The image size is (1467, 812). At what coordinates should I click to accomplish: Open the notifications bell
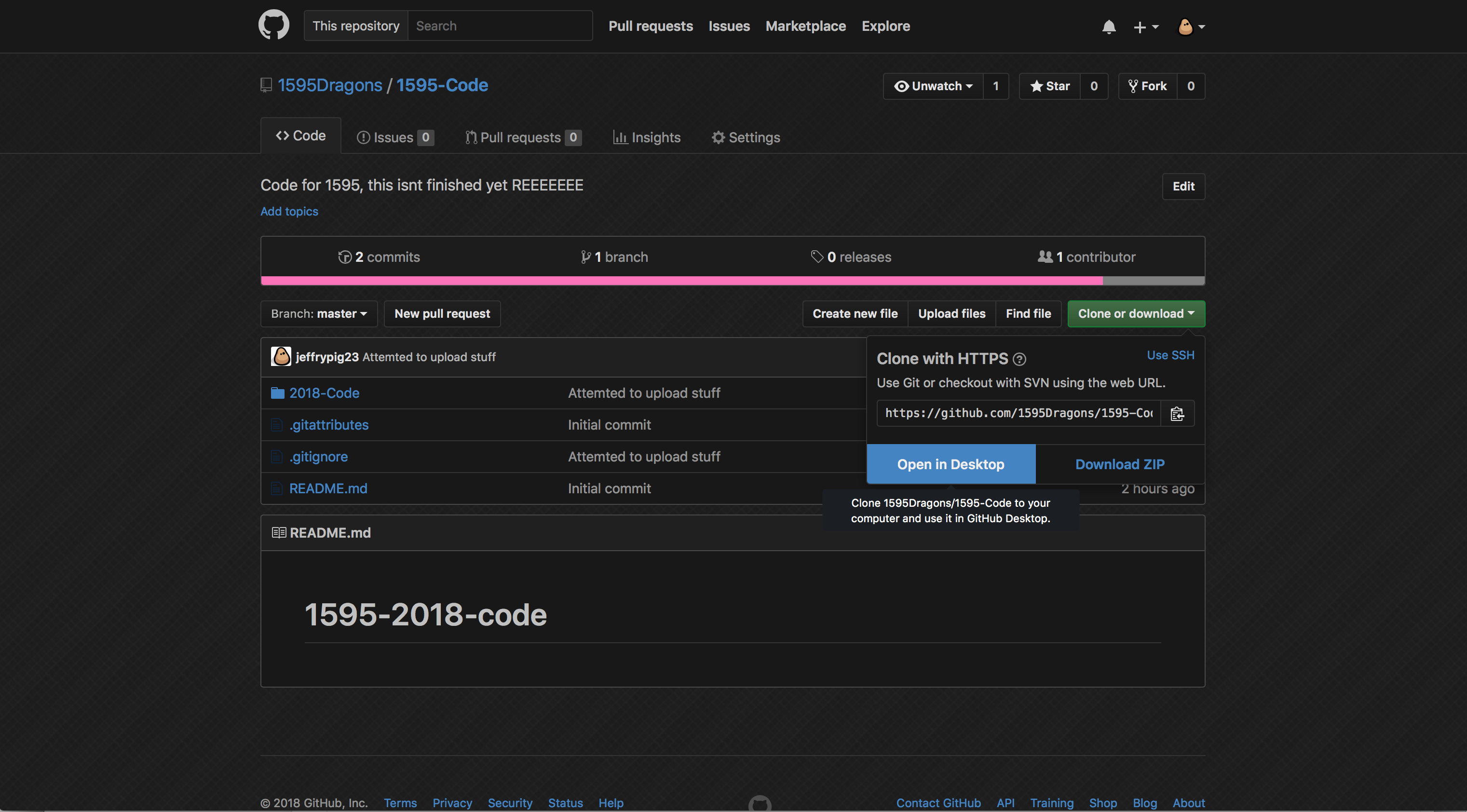(1108, 27)
